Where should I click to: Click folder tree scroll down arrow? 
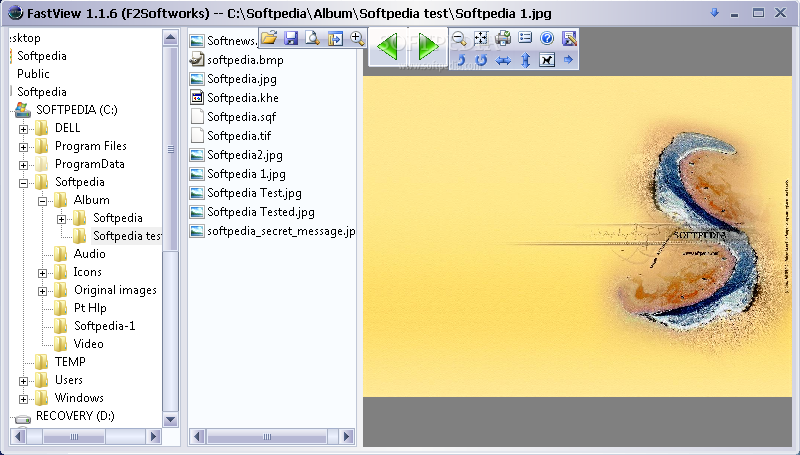coord(170,420)
